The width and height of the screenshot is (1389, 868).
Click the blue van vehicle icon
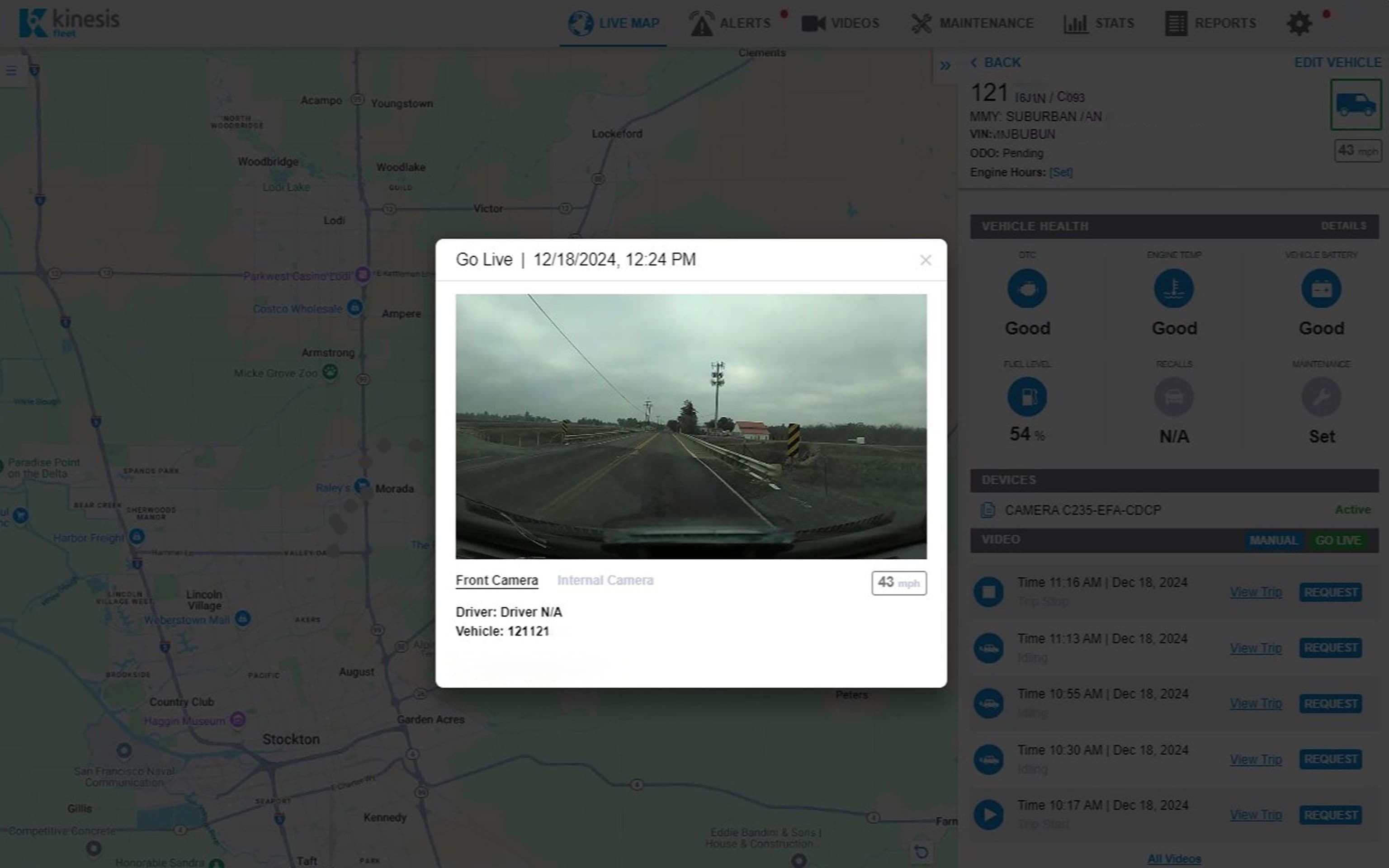click(1356, 104)
